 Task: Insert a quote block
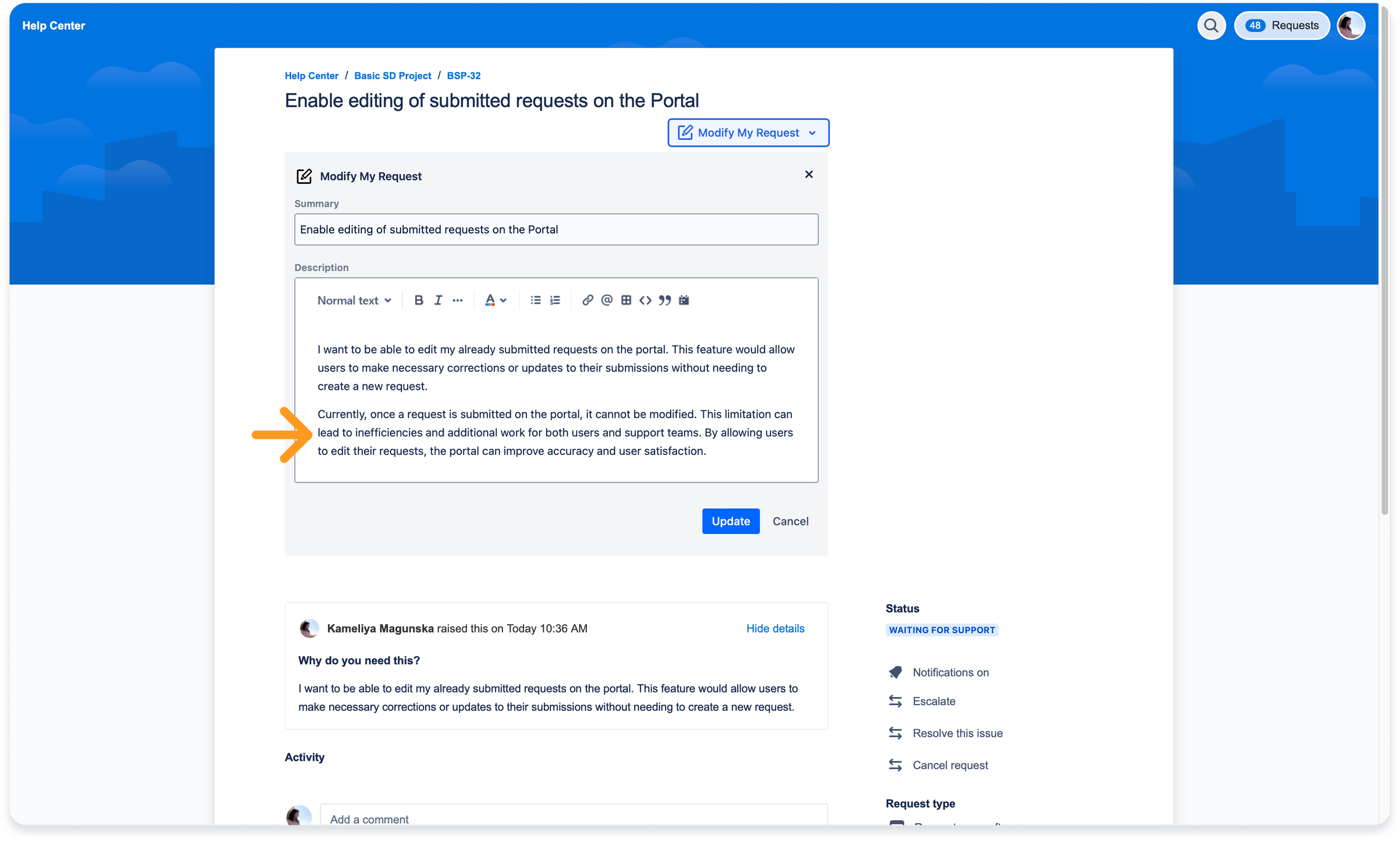coord(664,300)
